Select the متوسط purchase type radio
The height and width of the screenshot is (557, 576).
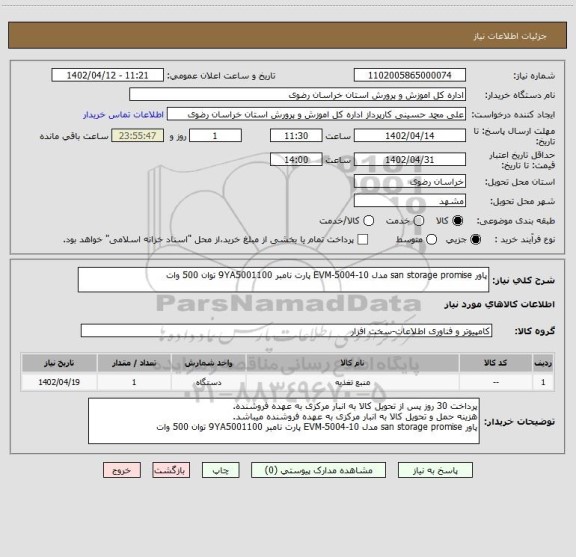(431, 240)
